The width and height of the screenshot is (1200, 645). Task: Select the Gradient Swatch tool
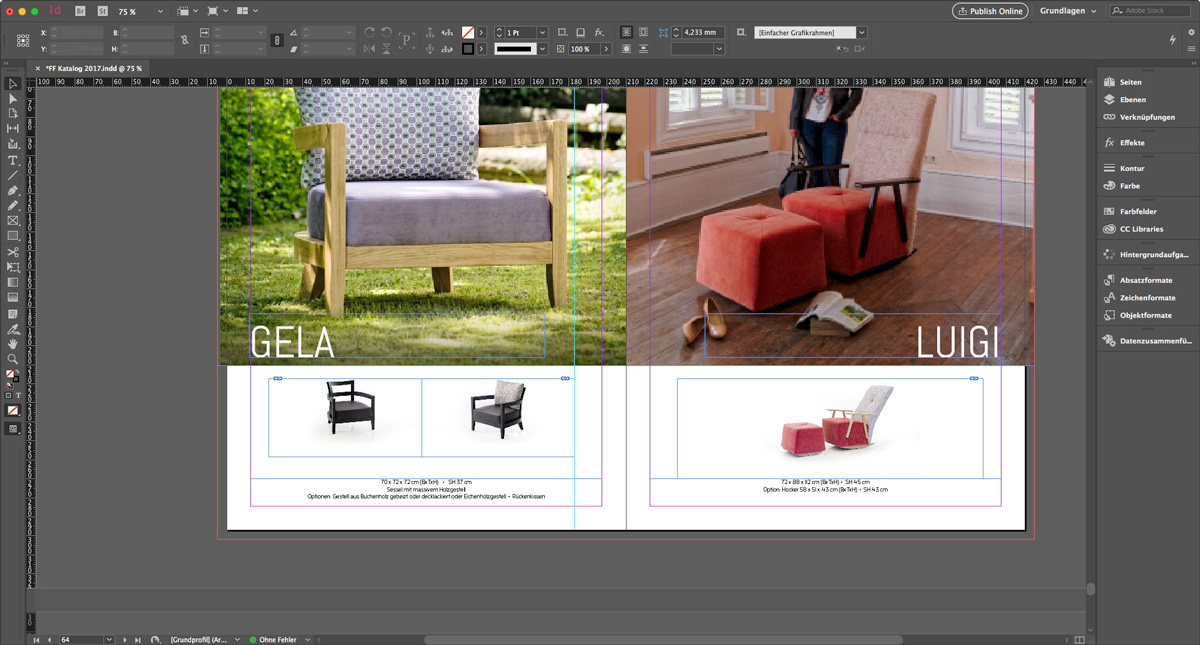point(13,282)
